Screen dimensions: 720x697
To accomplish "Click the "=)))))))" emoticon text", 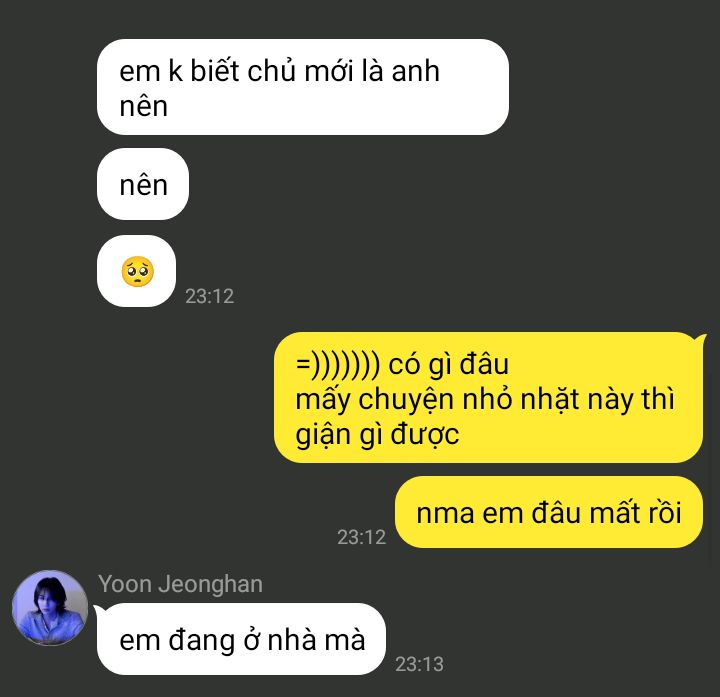I will tap(338, 365).
